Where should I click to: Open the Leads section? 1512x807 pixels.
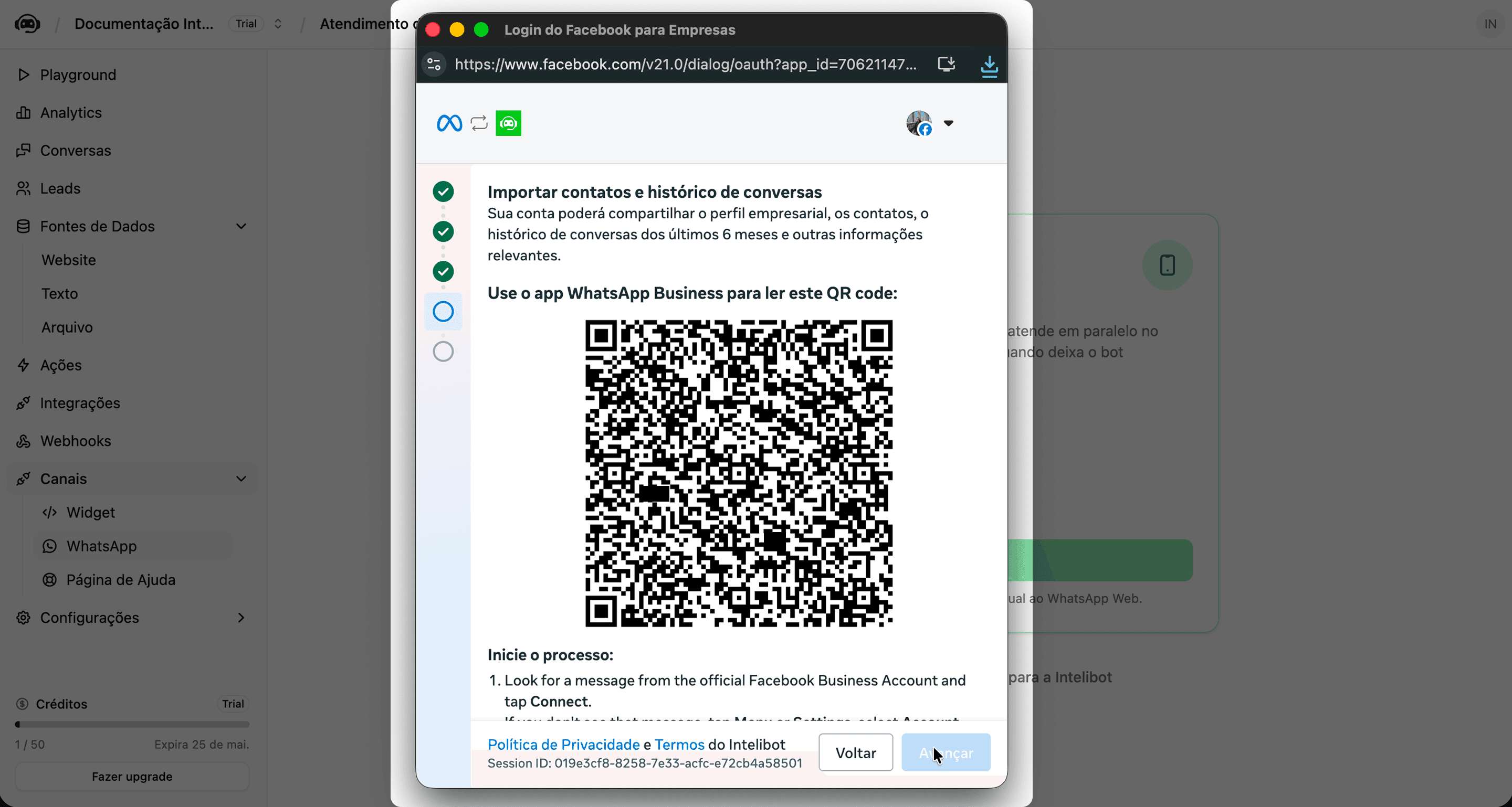coord(60,188)
